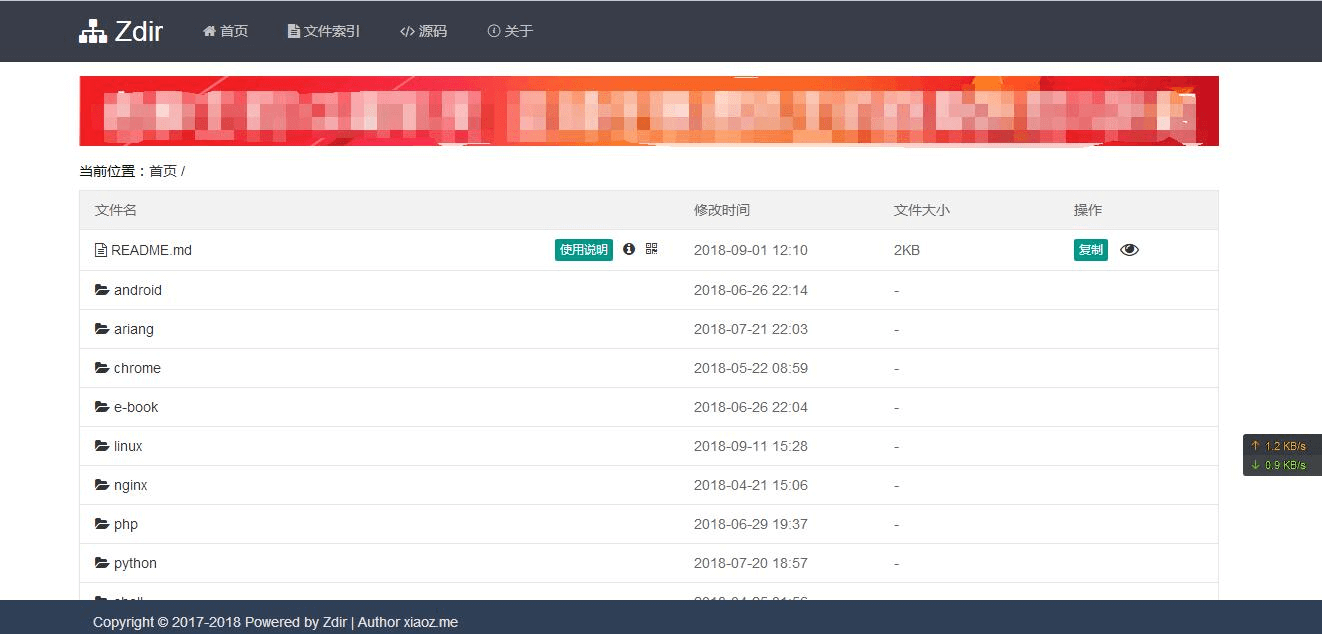Copy README.md link with 复制 button
1322x634 pixels.
pos(1090,250)
